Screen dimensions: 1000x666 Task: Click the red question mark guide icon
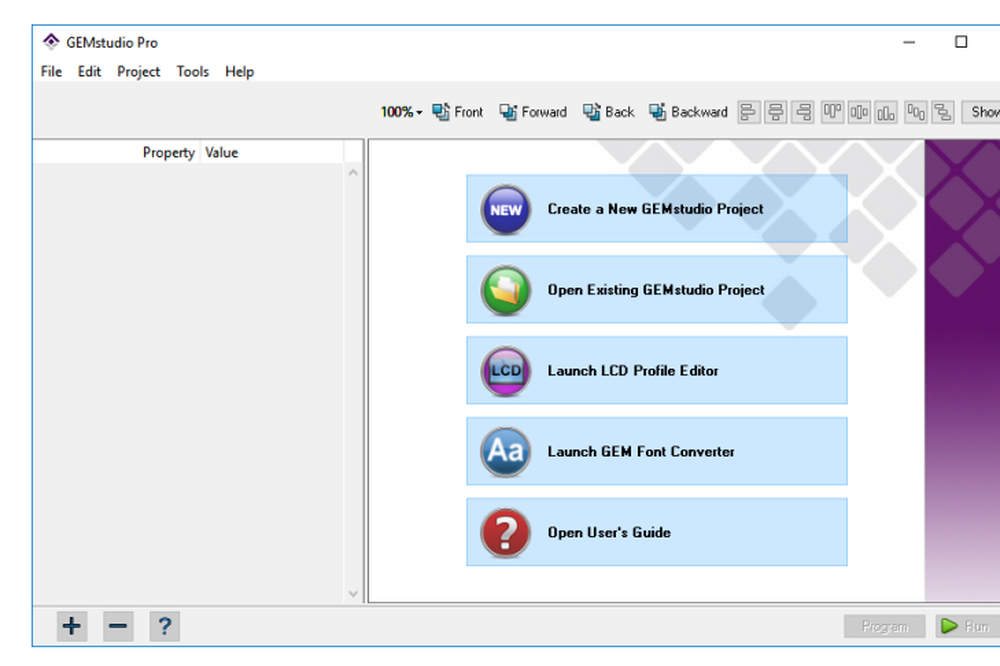pyautogui.click(x=505, y=533)
